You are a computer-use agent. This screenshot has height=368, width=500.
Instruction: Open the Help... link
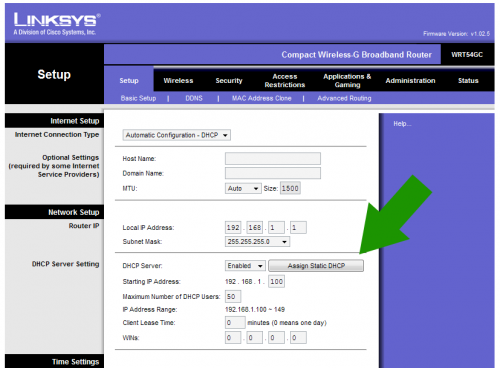(402, 124)
